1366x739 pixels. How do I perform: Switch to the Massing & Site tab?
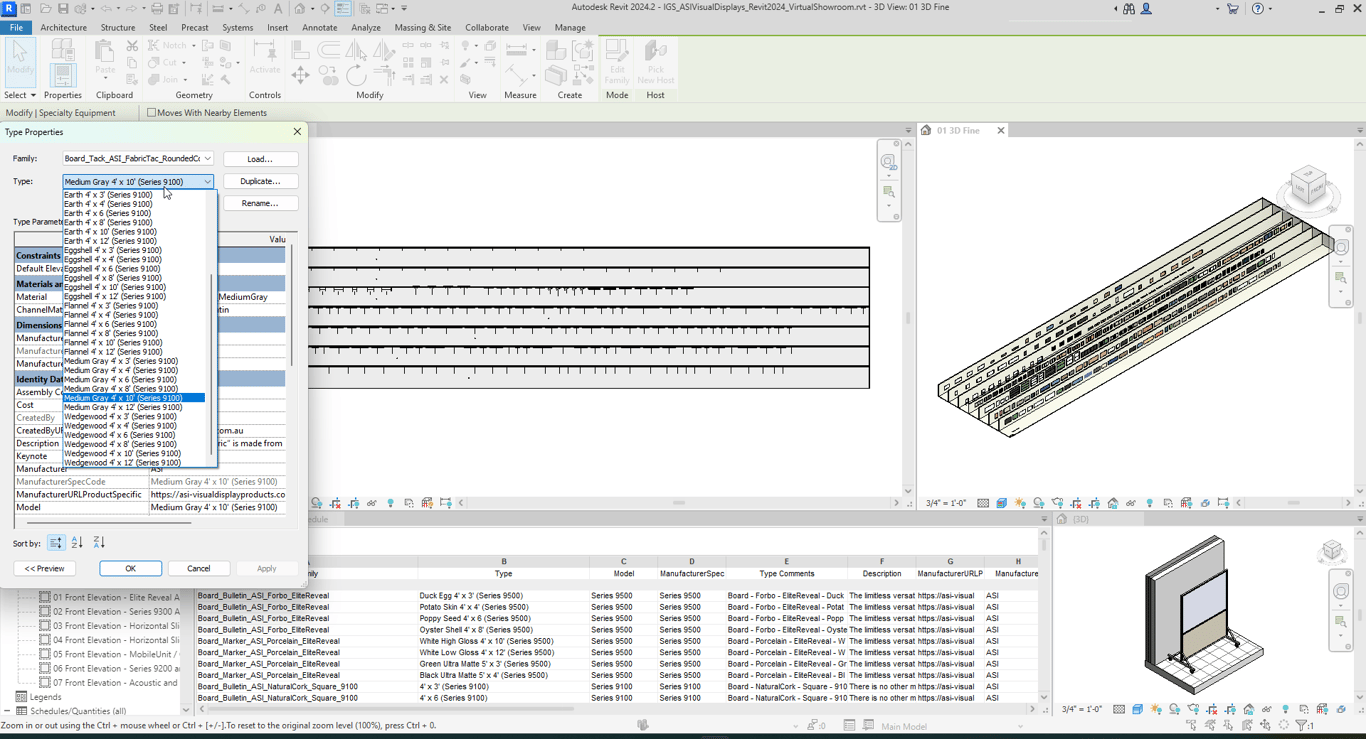(422, 28)
